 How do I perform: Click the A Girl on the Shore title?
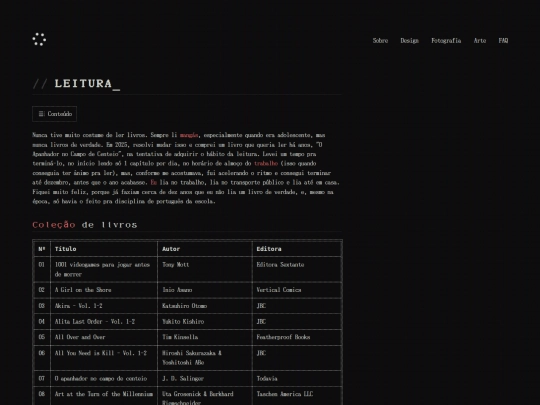(x=83, y=290)
